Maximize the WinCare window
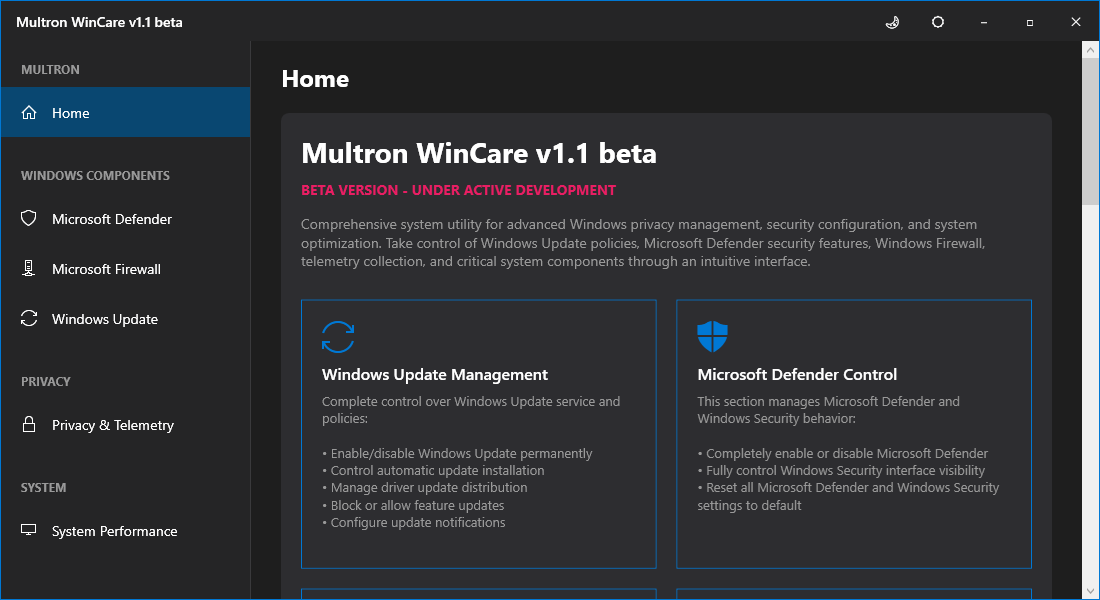Viewport: 1100px width, 600px height. point(1030,22)
